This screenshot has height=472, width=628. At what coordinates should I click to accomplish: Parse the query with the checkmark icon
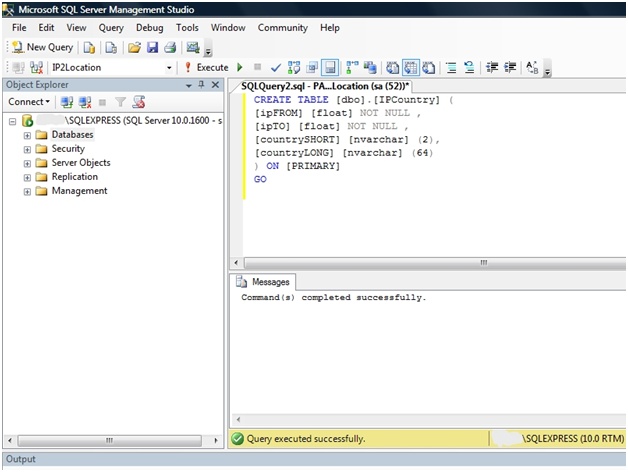click(276, 68)
